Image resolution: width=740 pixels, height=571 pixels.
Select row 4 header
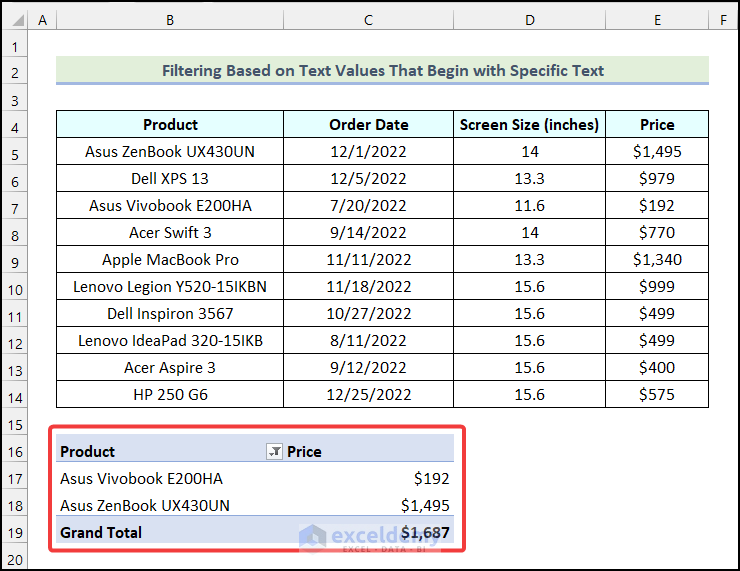15,125
